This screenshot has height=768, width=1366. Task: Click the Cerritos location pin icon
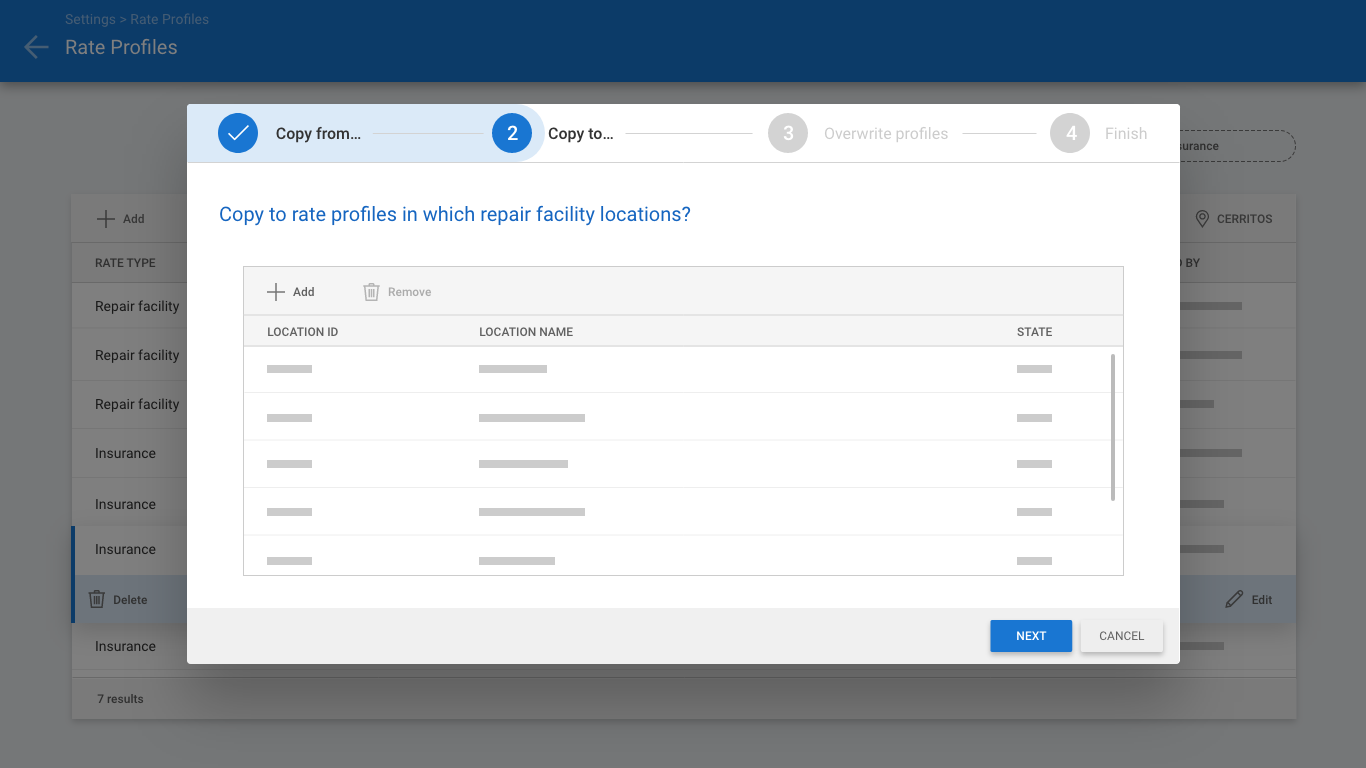[x=1202, y=219]
